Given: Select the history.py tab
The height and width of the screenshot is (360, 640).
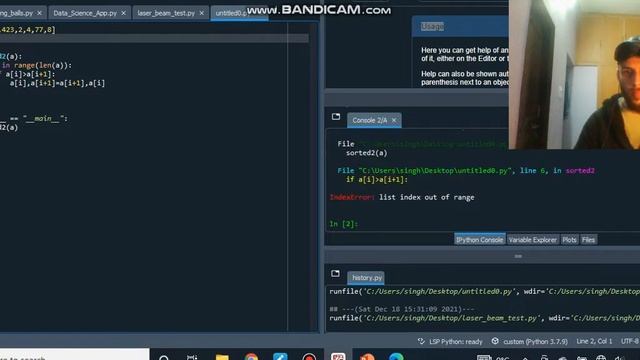Looking at the screenshot, I should (x=367, y=278).
